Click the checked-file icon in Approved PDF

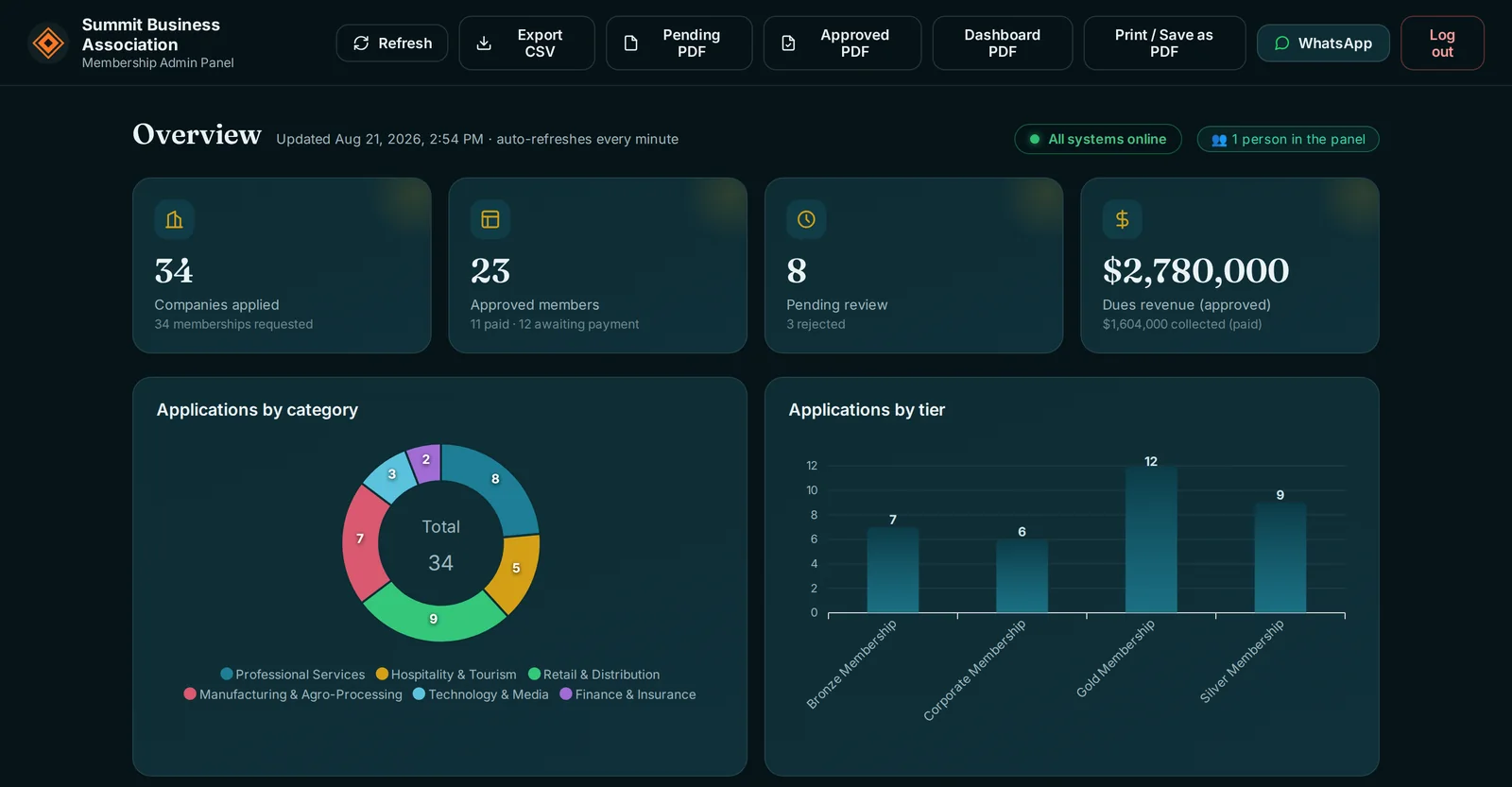(788, 43)
